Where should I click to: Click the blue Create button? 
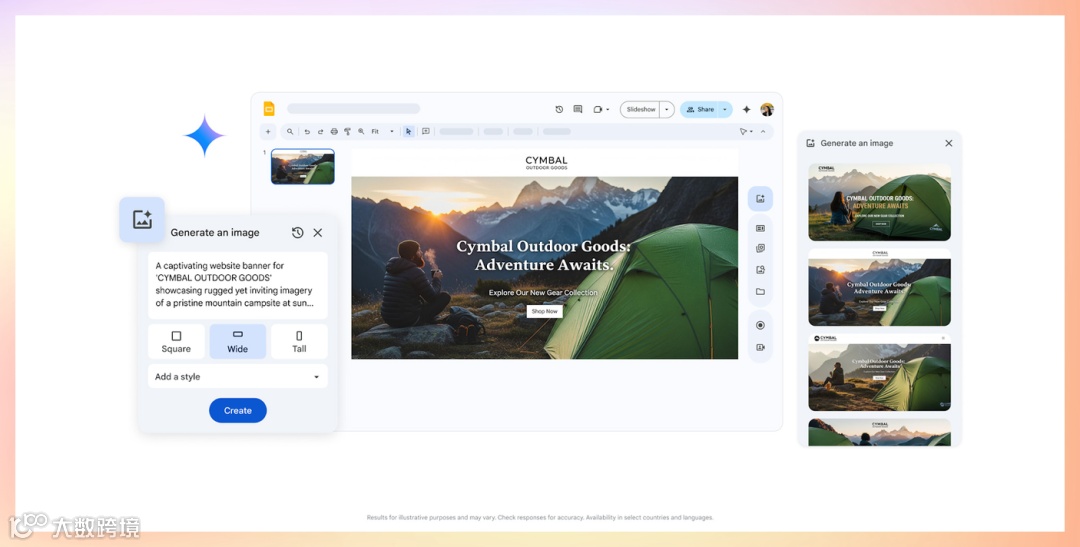(x=238, y=411)
